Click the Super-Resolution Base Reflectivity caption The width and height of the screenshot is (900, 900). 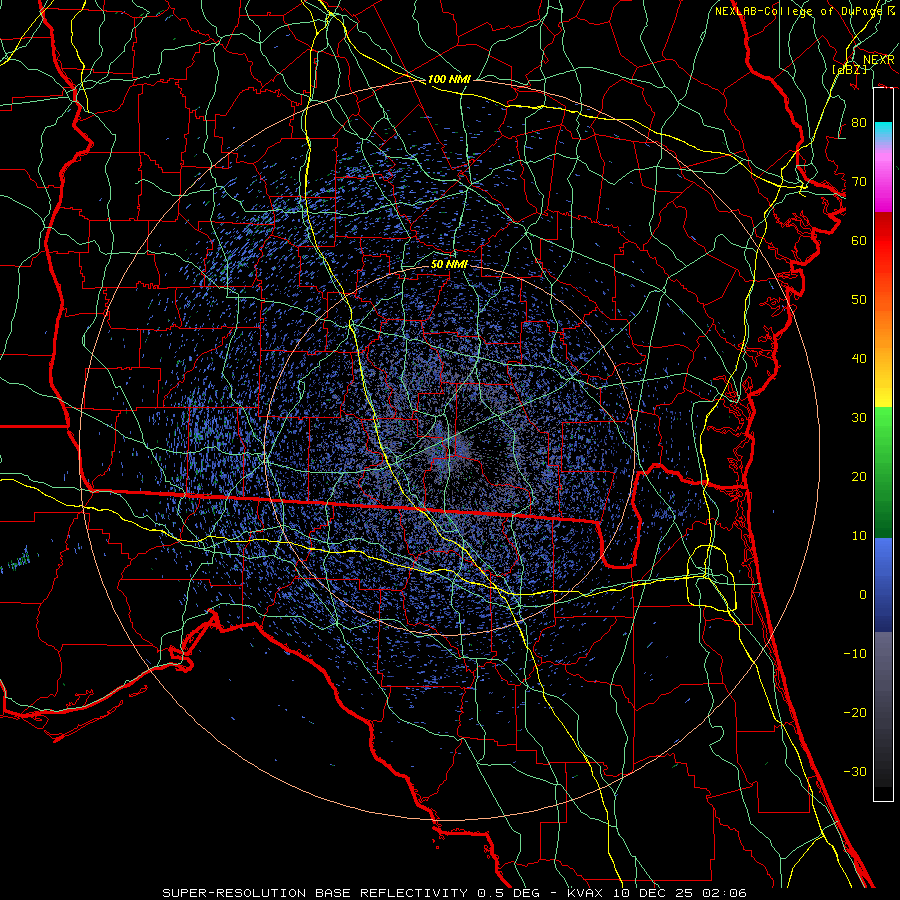pos(455,893)
